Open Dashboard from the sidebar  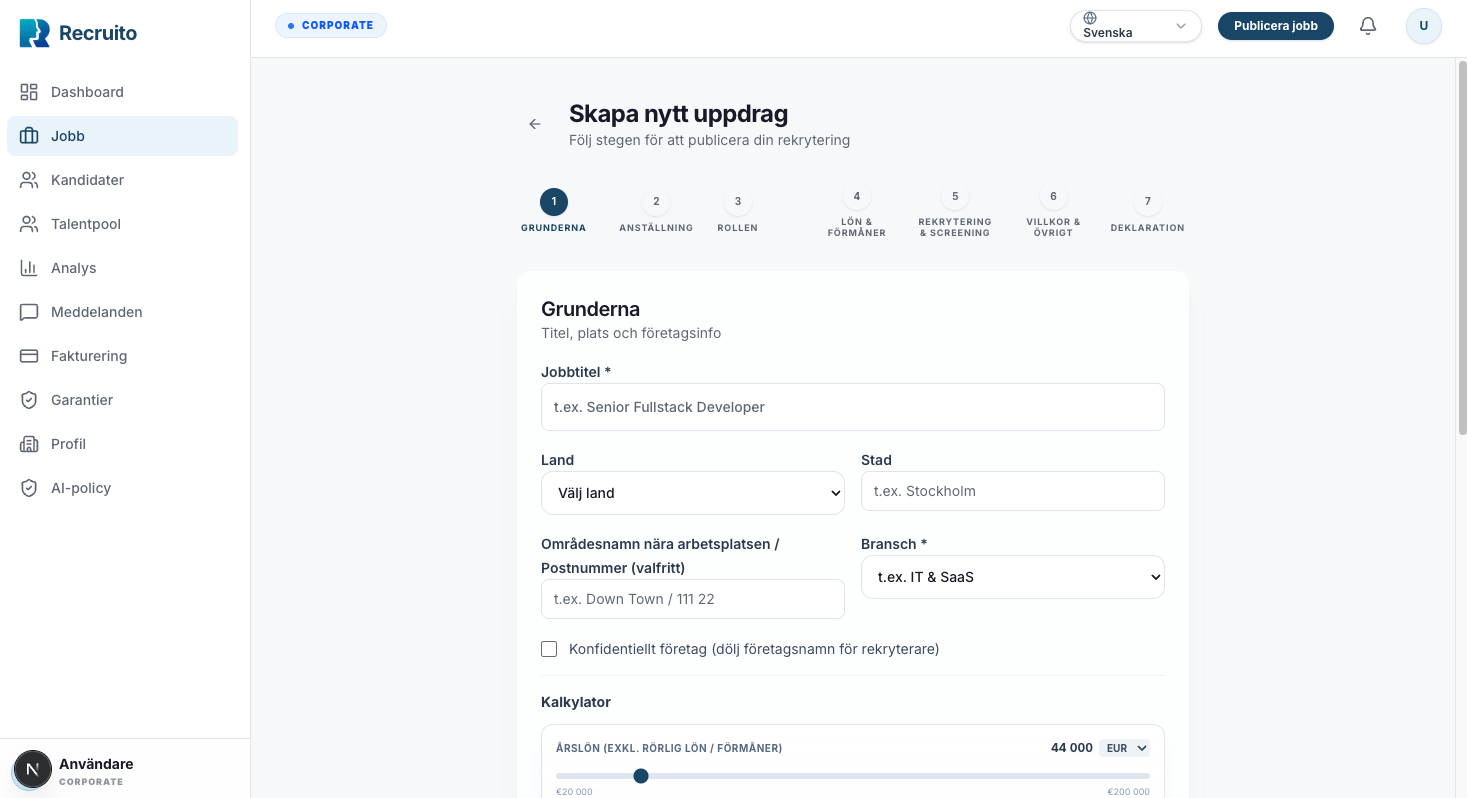(122, 92)
